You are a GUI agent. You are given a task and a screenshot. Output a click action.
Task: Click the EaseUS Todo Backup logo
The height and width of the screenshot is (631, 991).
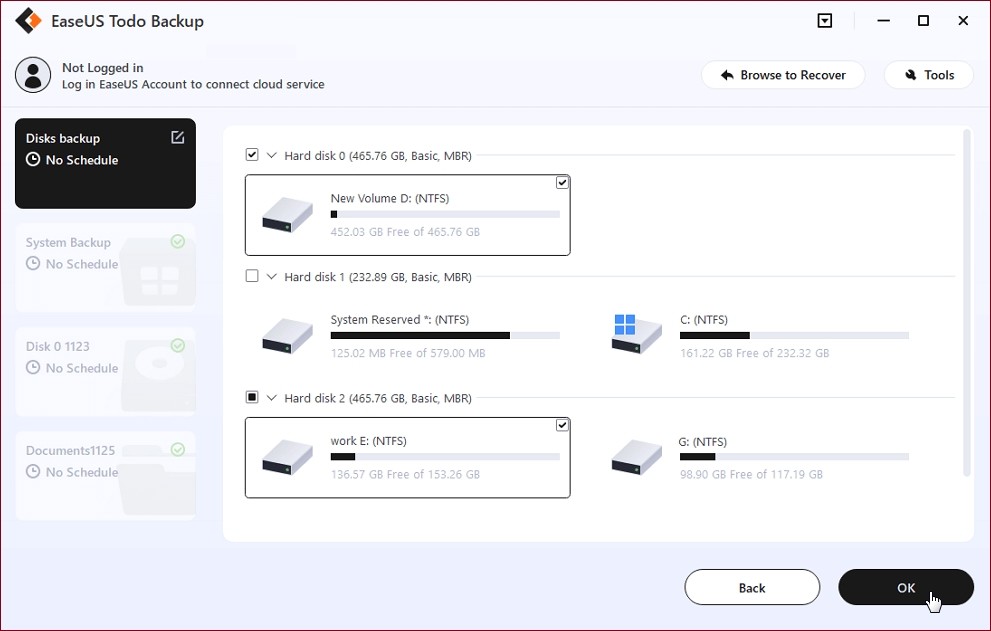pos(30,20)
